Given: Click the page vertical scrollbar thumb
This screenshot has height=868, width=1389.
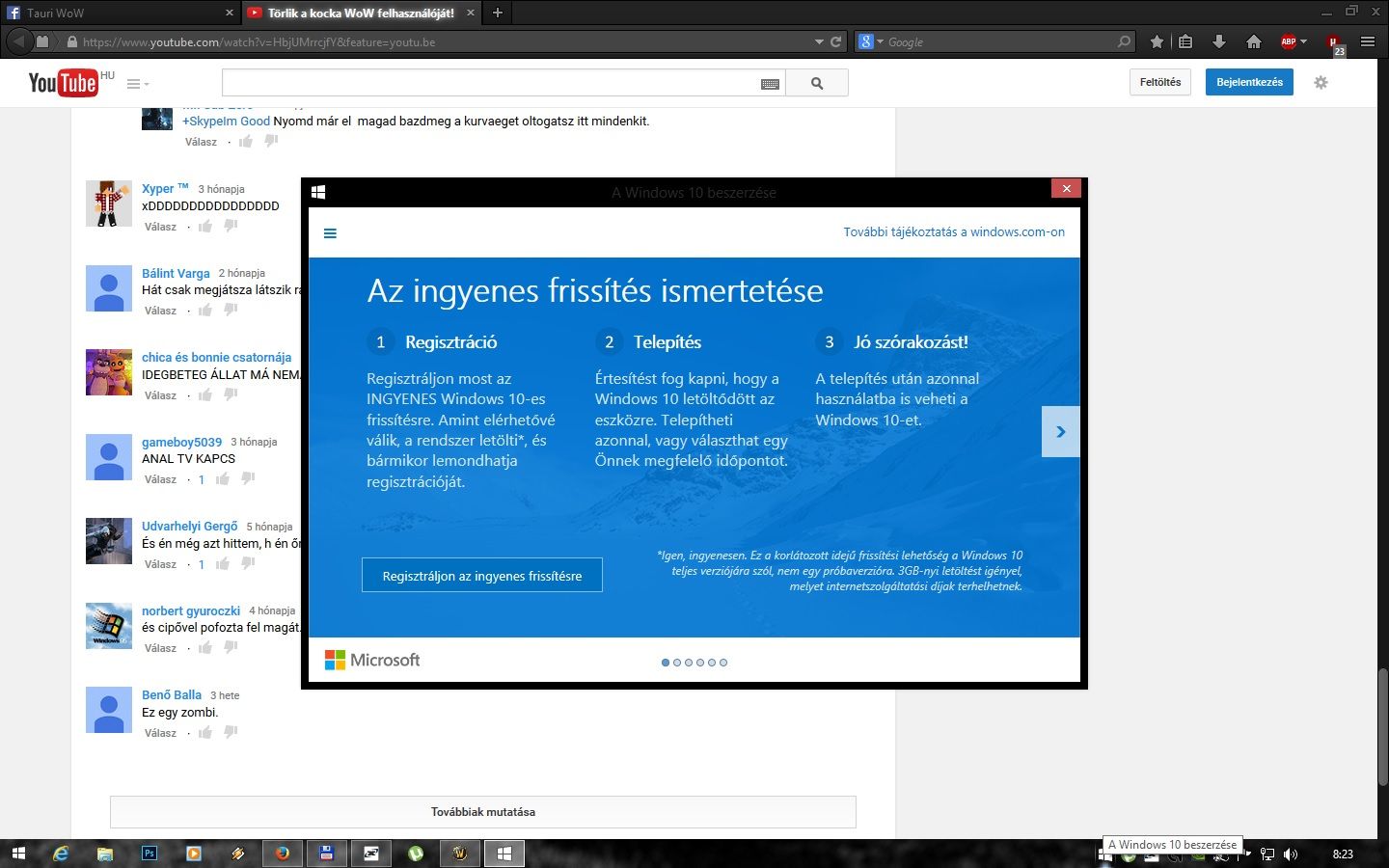Looking at the screenshot, I should click(1382, 726).
